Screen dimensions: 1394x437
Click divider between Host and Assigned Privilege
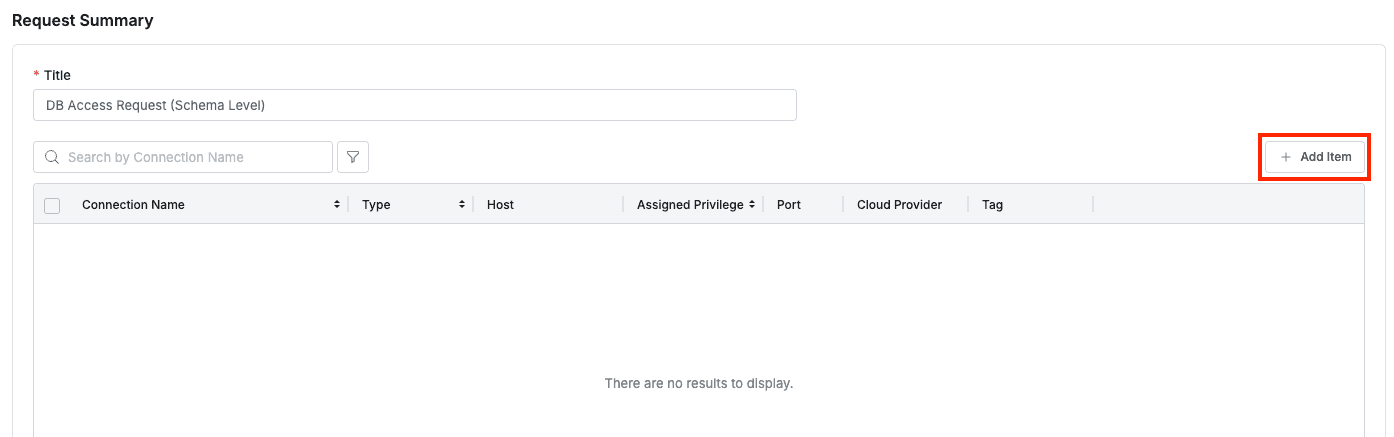coord(623,204)
